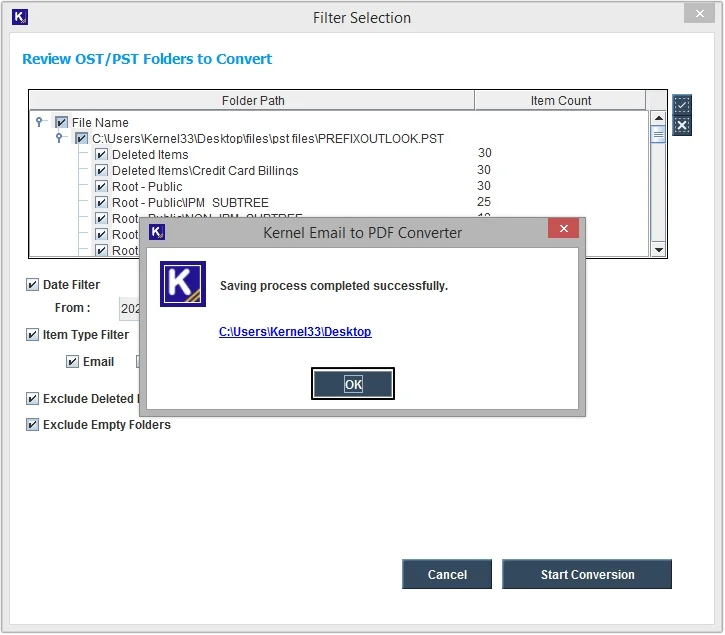Uncheck the Deleted Items folder checkbox
725x635 pixels.
[101, 154]
